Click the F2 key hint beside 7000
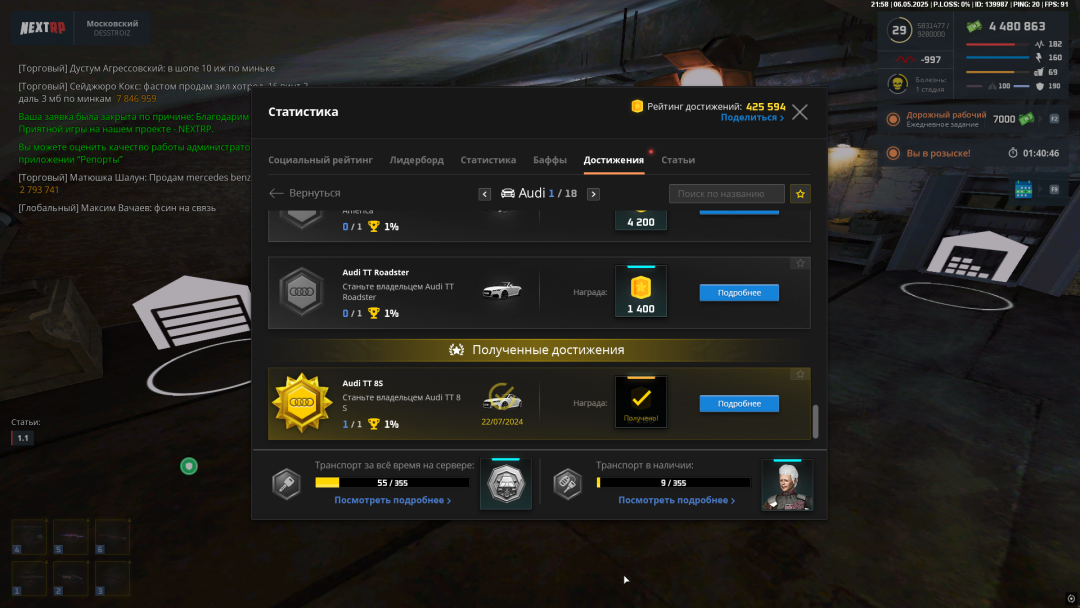This screenshot has height=608, width=1080. pyautogui.click(x=1054, y=119)
